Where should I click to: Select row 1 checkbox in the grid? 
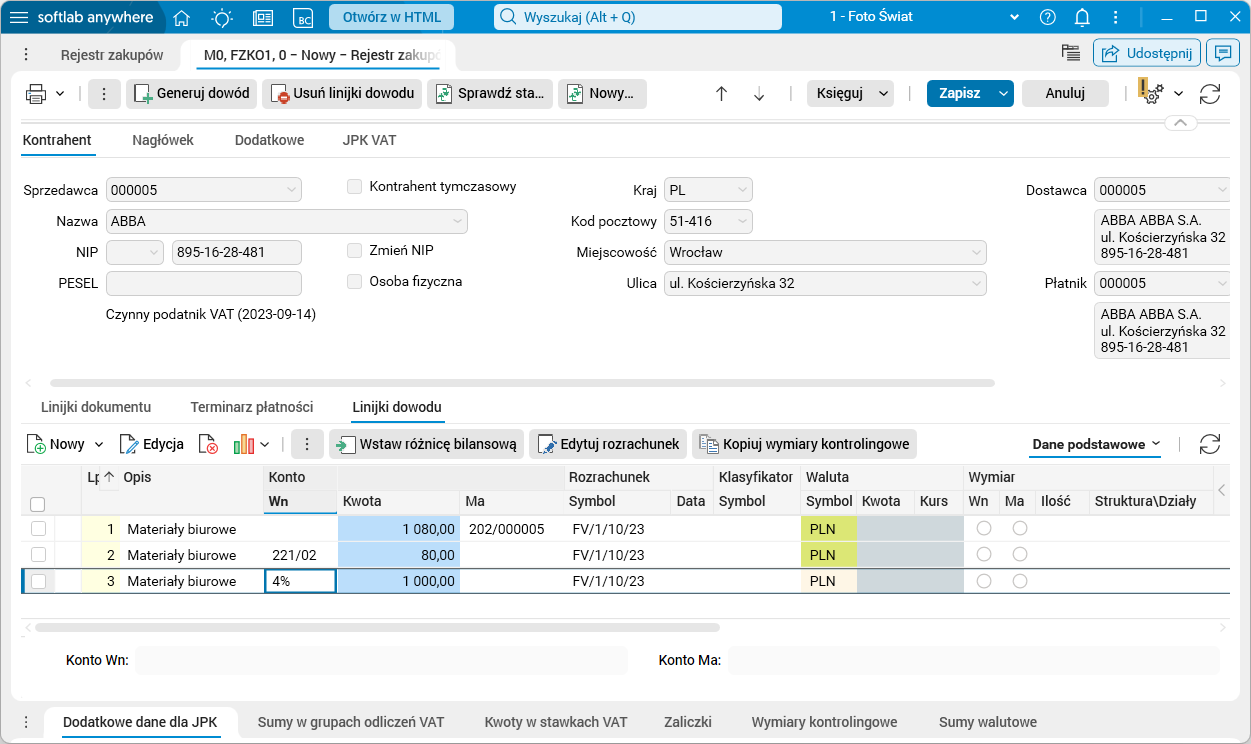tap(38, 528)
